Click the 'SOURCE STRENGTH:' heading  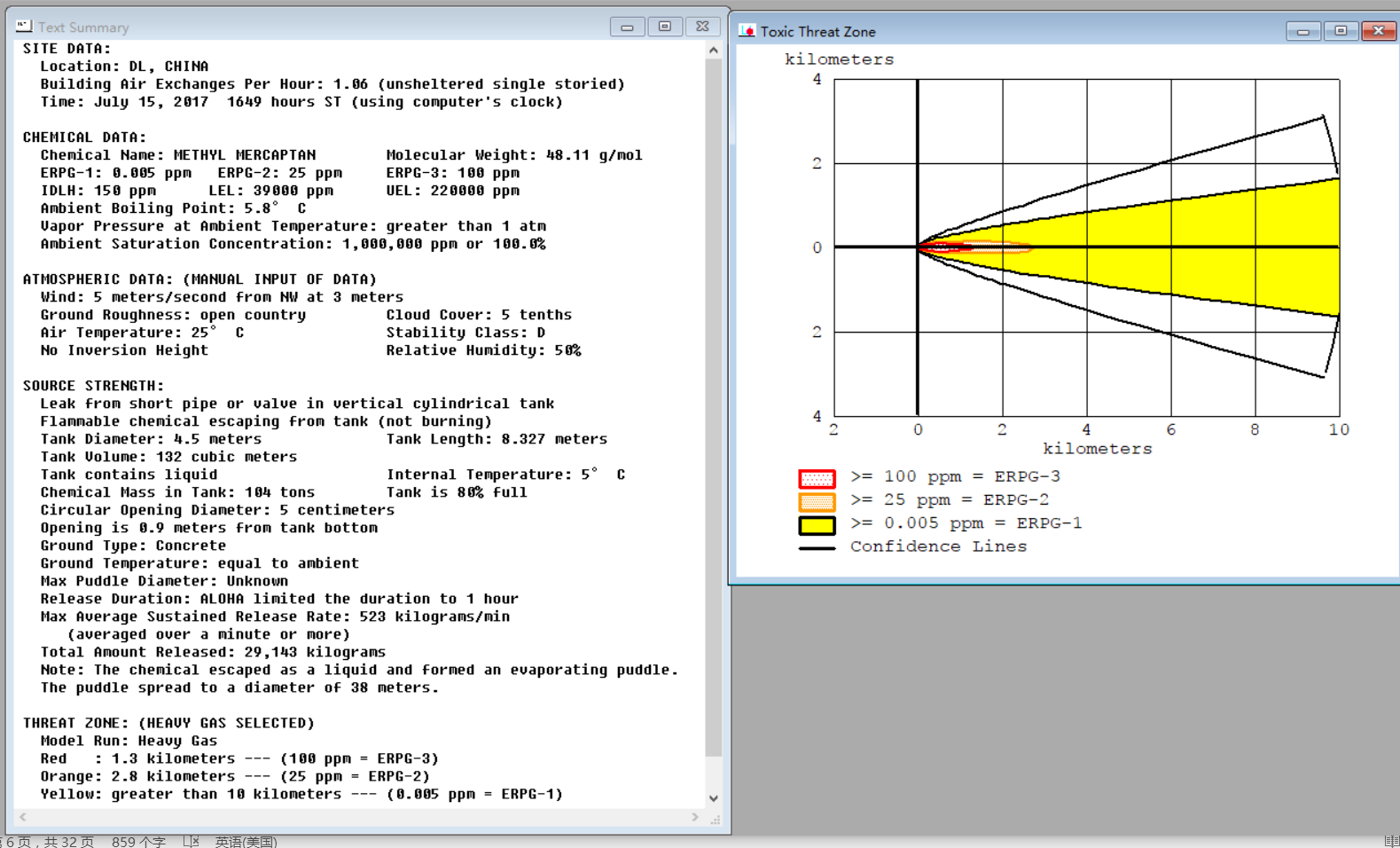pos(94,386)
